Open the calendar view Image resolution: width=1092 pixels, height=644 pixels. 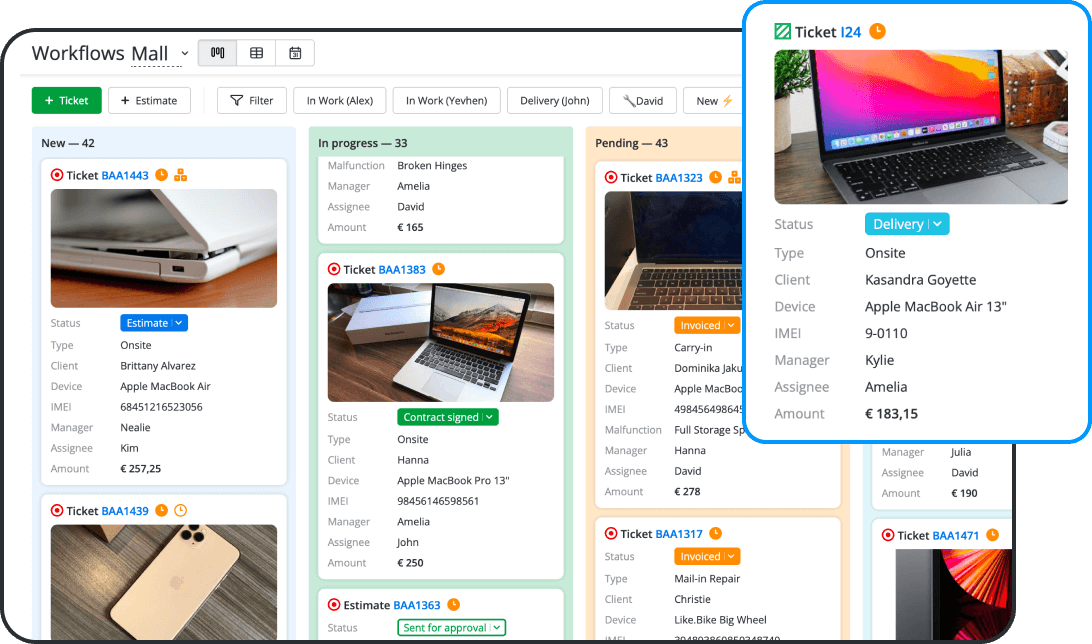295,53
